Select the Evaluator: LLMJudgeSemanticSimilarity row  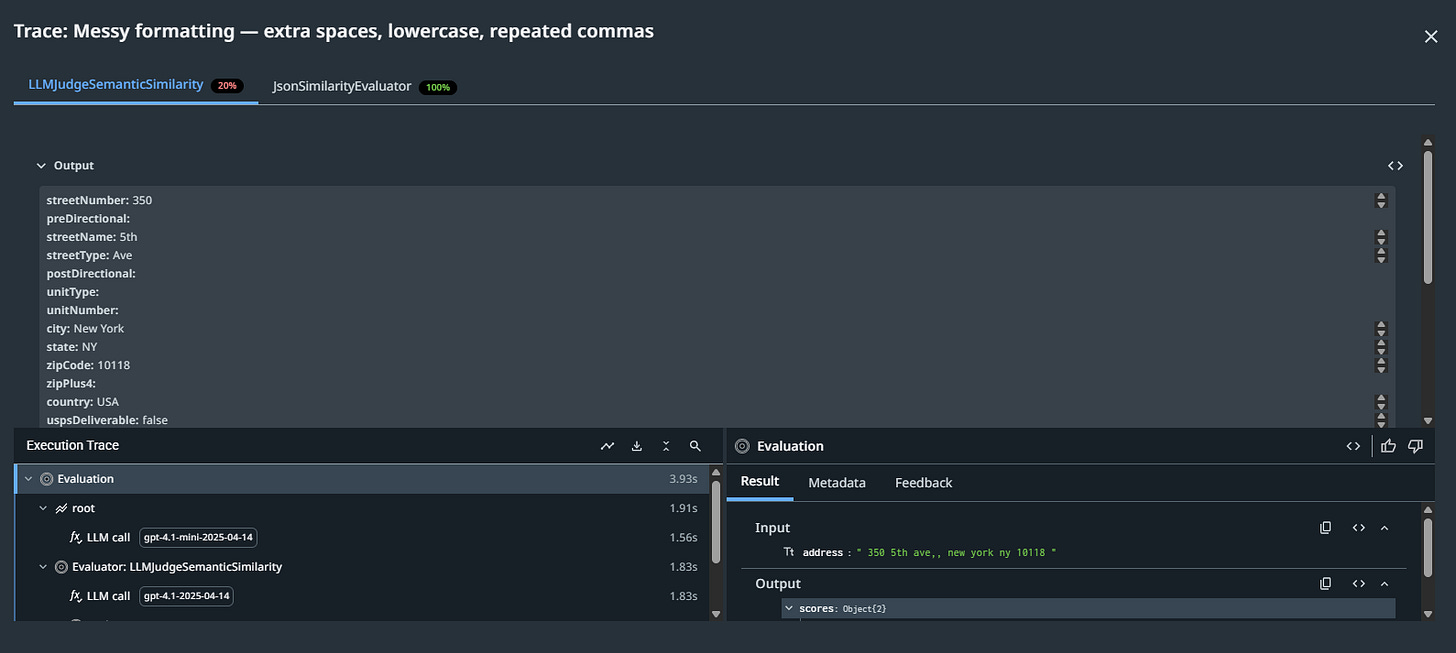click(x=362, y=567)
